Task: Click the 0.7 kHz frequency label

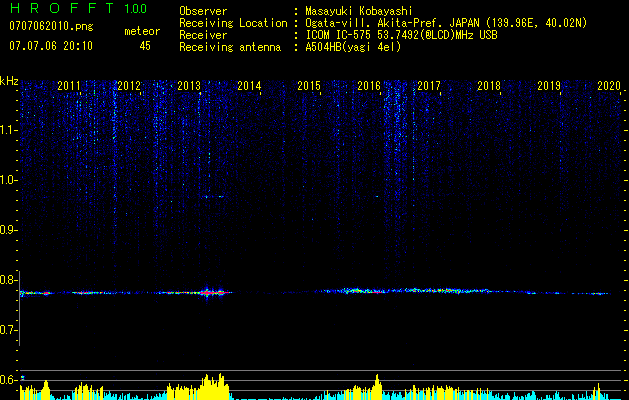Action: (x=8, y=330)
